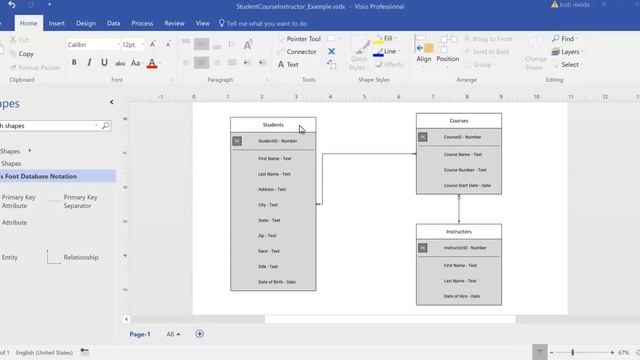Select the Entity shape

point(9,257)
